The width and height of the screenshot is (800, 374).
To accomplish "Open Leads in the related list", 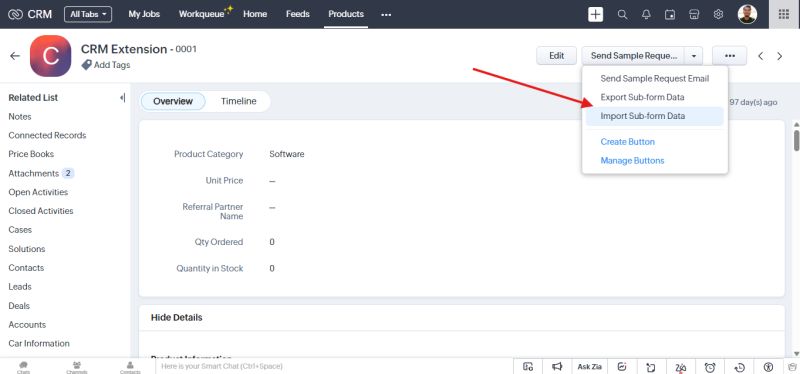I will tap(20, 287).
